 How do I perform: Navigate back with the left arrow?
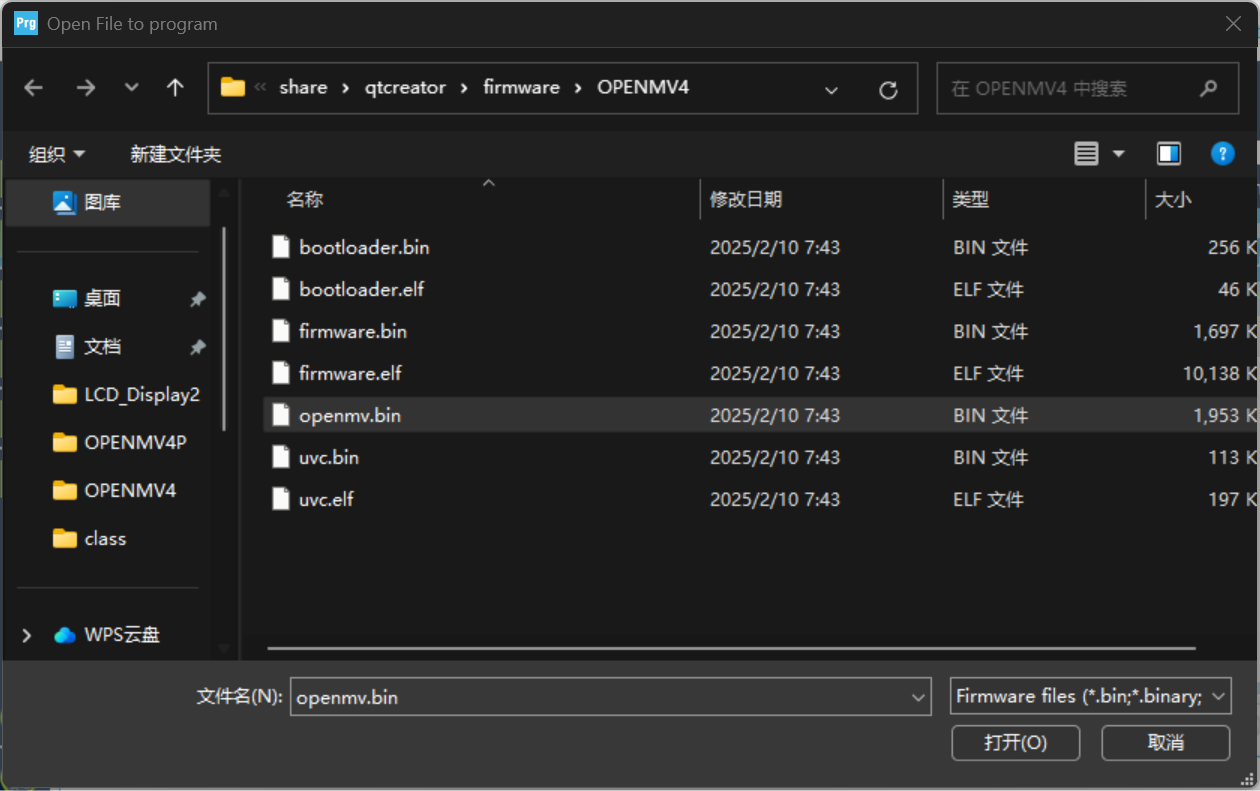[33, 88]
